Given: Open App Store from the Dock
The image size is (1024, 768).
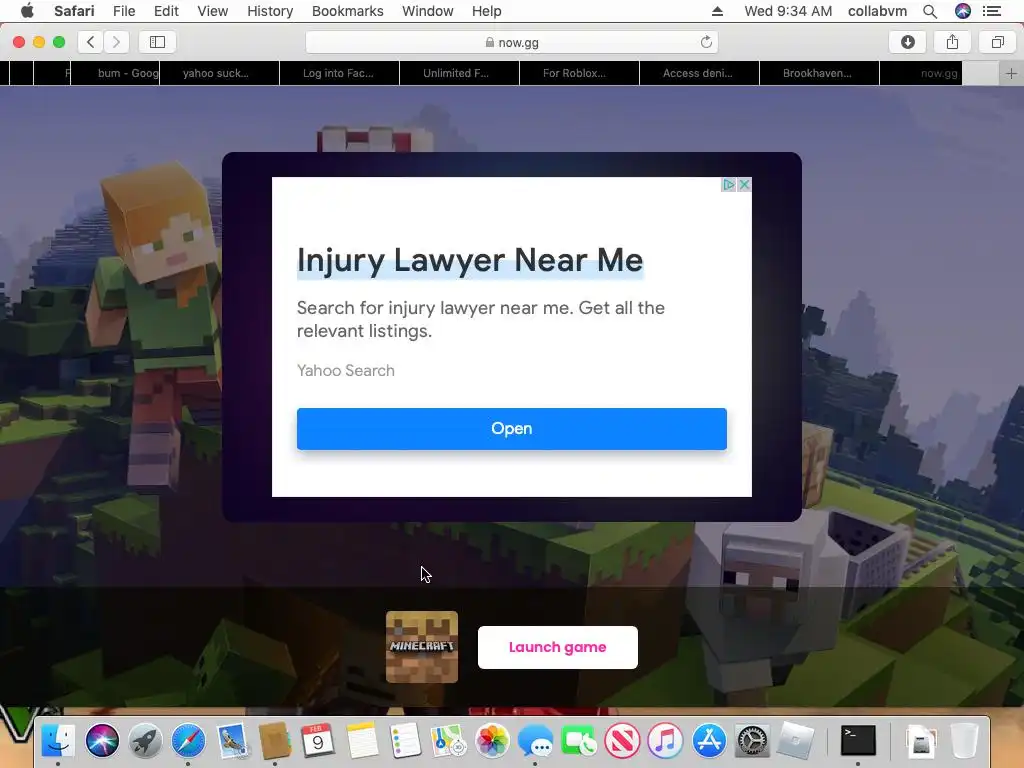Looking at the screenshot, I should 709,741.
